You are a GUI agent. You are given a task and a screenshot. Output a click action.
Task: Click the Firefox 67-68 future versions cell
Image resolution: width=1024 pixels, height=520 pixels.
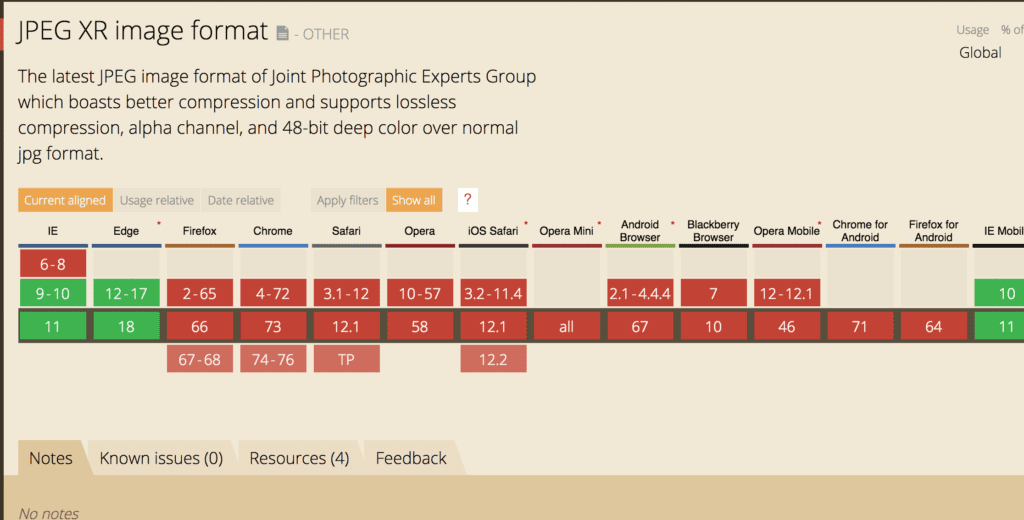point(200,359)
